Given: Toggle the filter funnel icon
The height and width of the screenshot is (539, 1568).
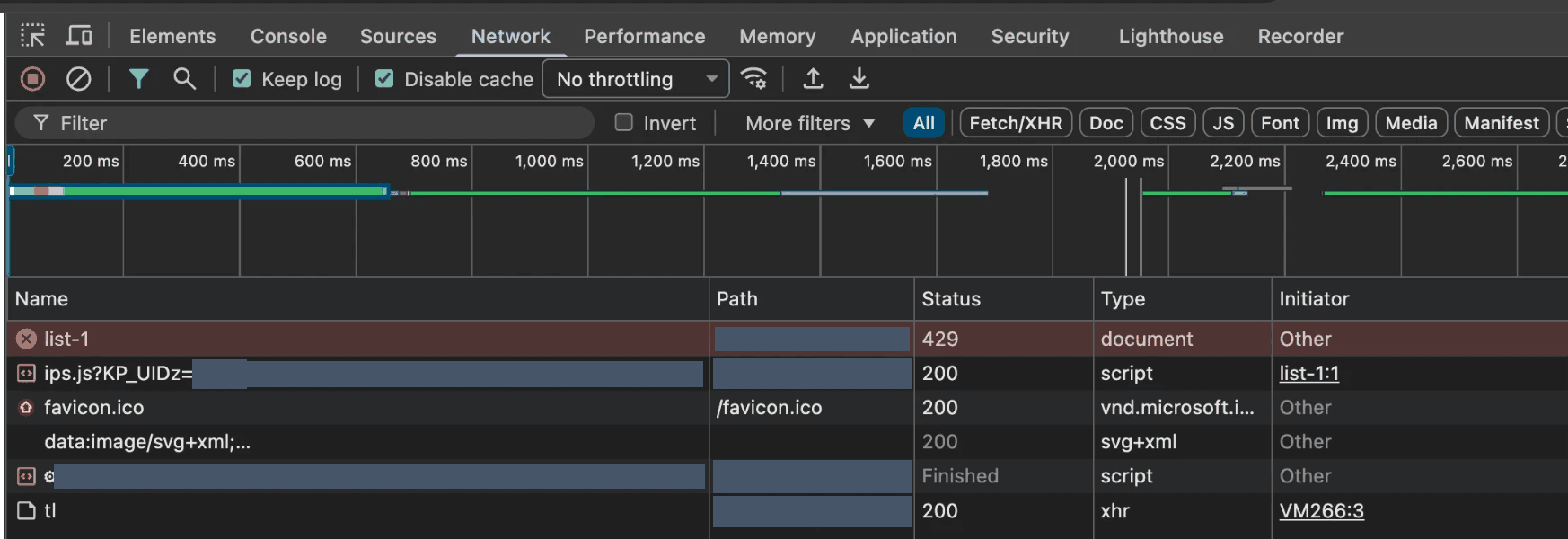Looking at the screenshot, I should 138,79.
